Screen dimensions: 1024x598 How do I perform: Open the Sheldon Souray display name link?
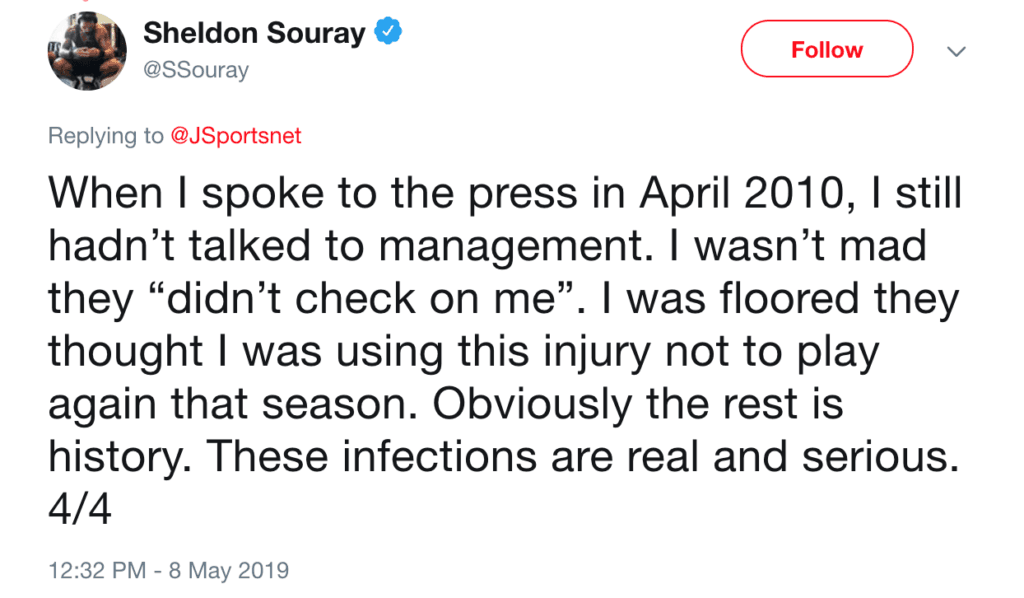pyautogui.click(x=254, y=33)
